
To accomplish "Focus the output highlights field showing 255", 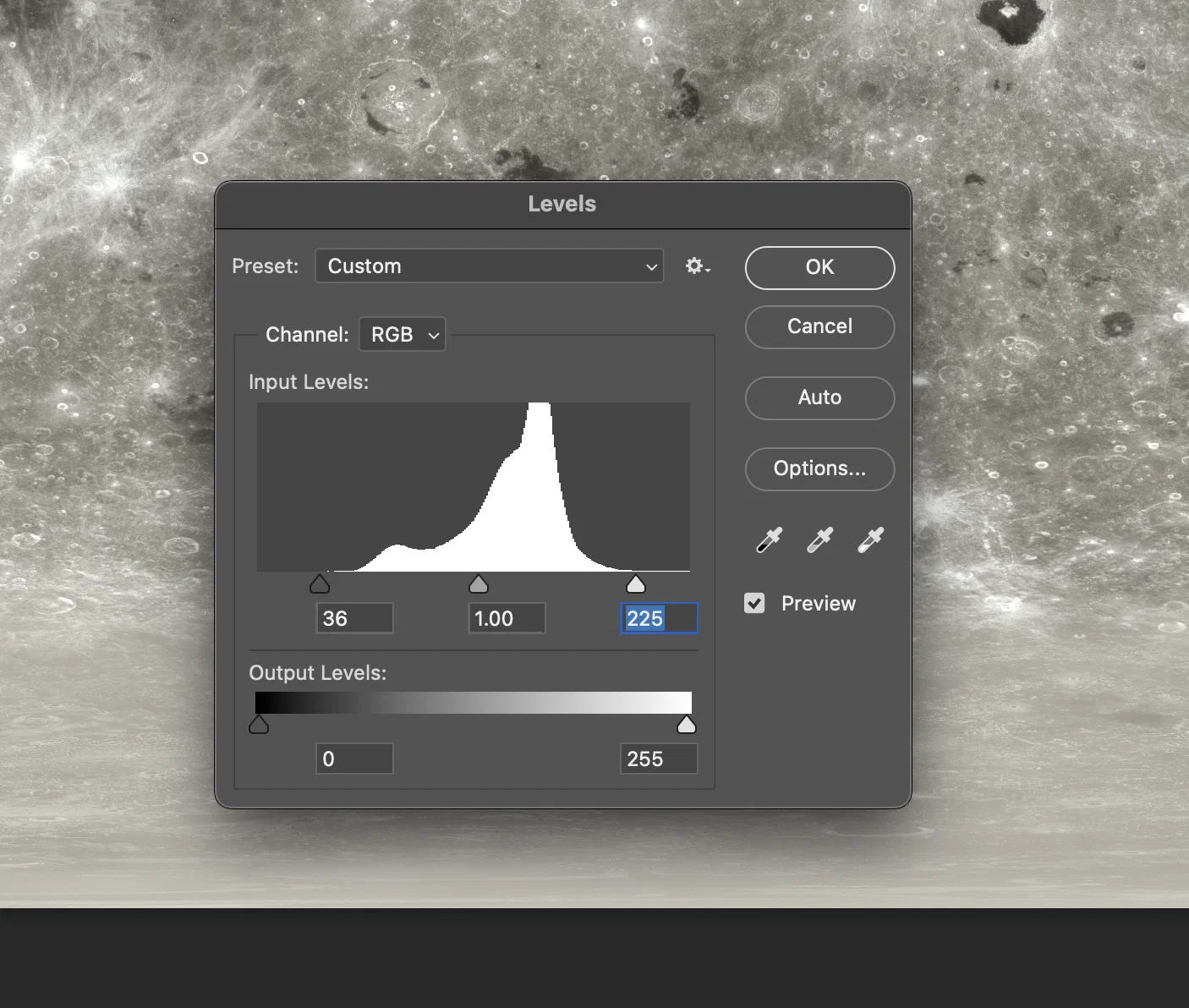I will (x=659, y=759).
